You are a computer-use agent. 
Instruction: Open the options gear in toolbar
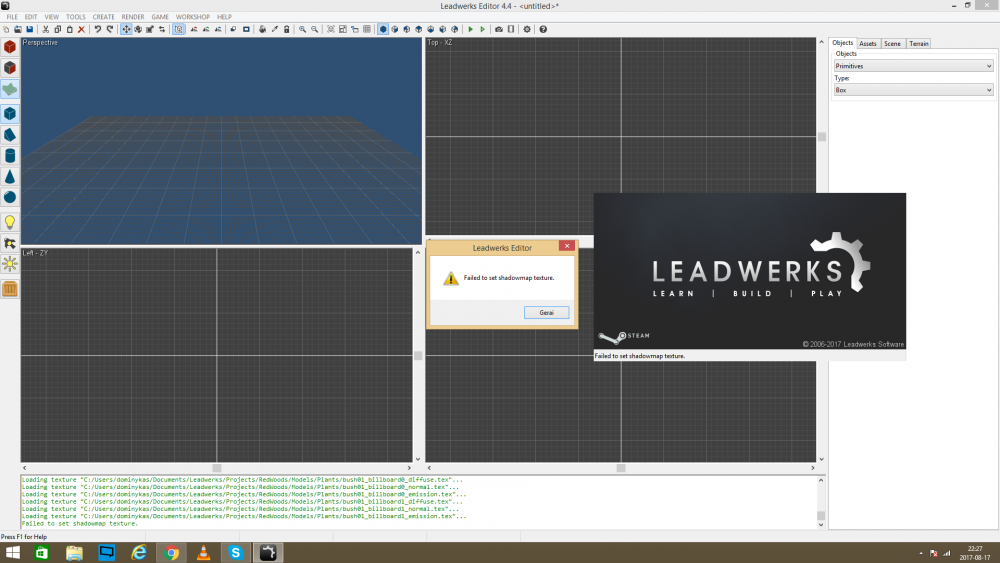pos(527,30)
